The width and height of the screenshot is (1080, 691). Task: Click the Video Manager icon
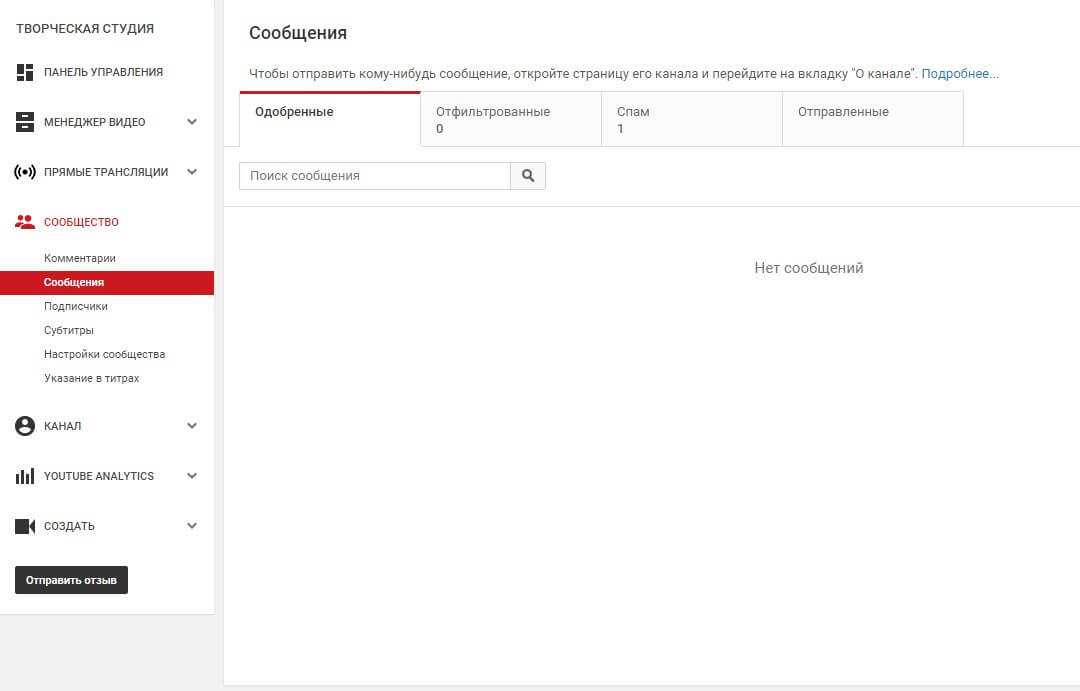point(25,122)
